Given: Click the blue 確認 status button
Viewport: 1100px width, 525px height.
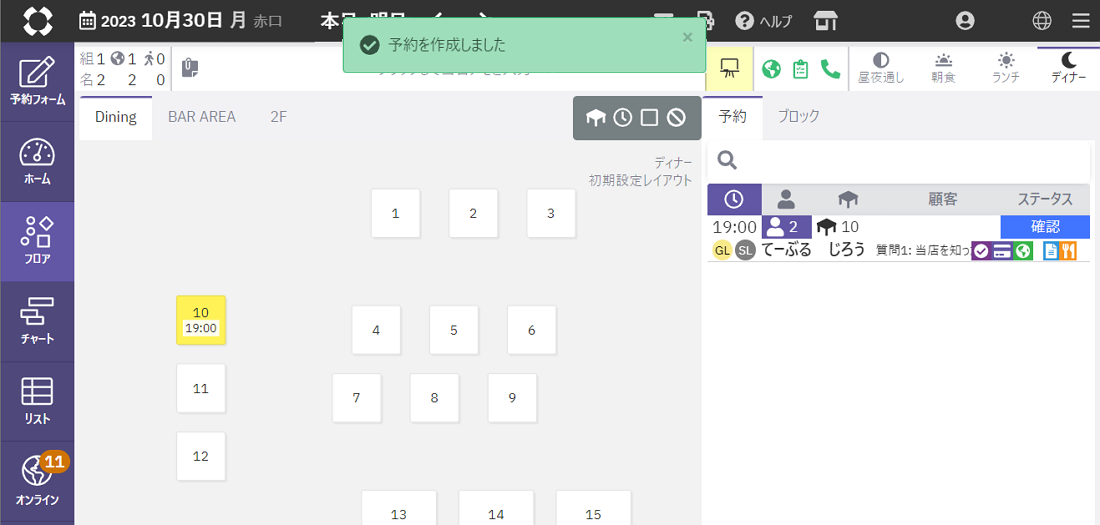Looking at the screenshot, I should click(x=1045, y=227).
